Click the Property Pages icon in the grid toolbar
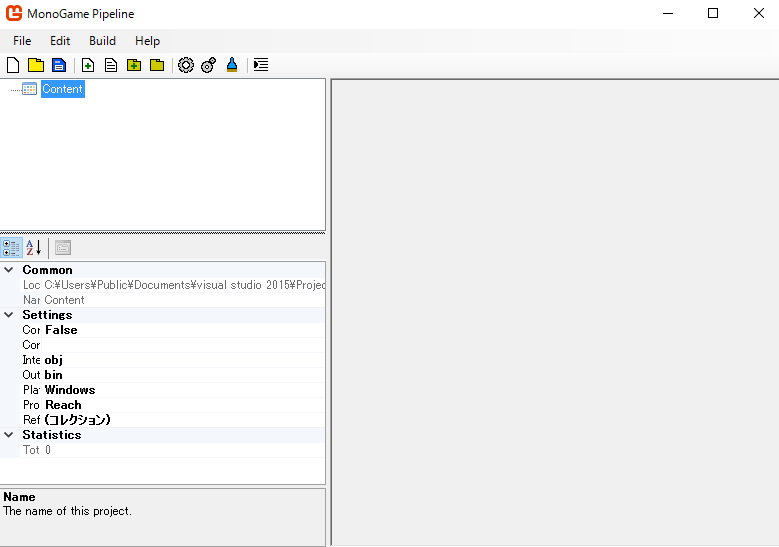This screenshot has height=547, width=779. pyautogui.click(x=63, y=247)
